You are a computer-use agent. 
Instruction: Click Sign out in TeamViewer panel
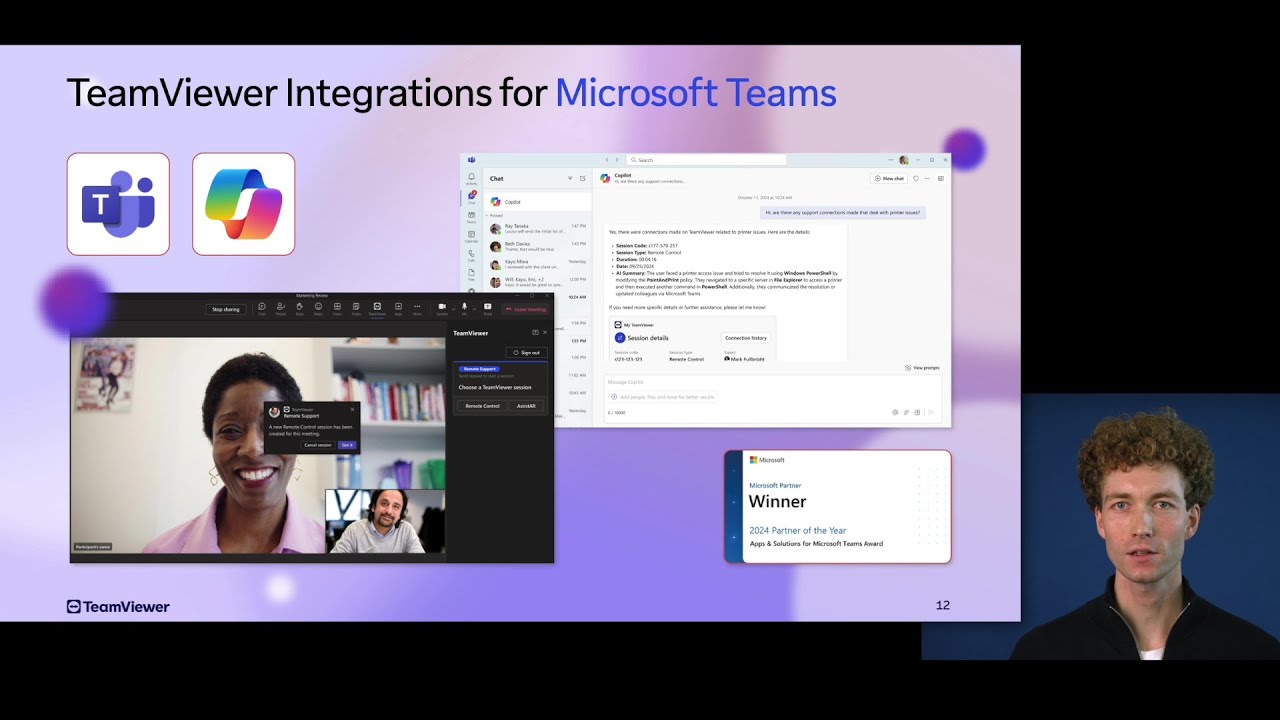[527, 353]
